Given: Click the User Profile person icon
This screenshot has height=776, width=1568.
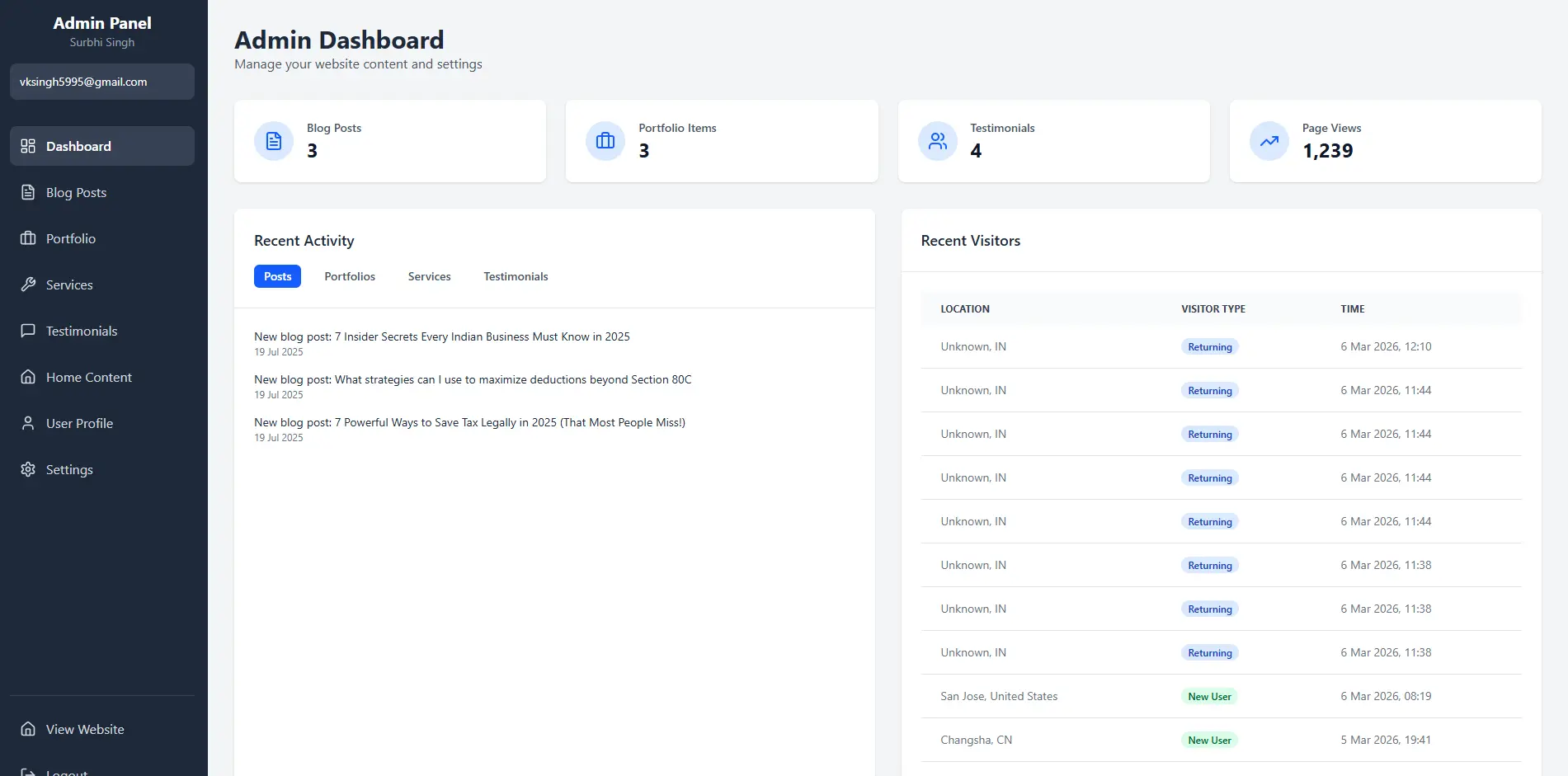Looking at the screenshot, I should [x=28, y=423].
